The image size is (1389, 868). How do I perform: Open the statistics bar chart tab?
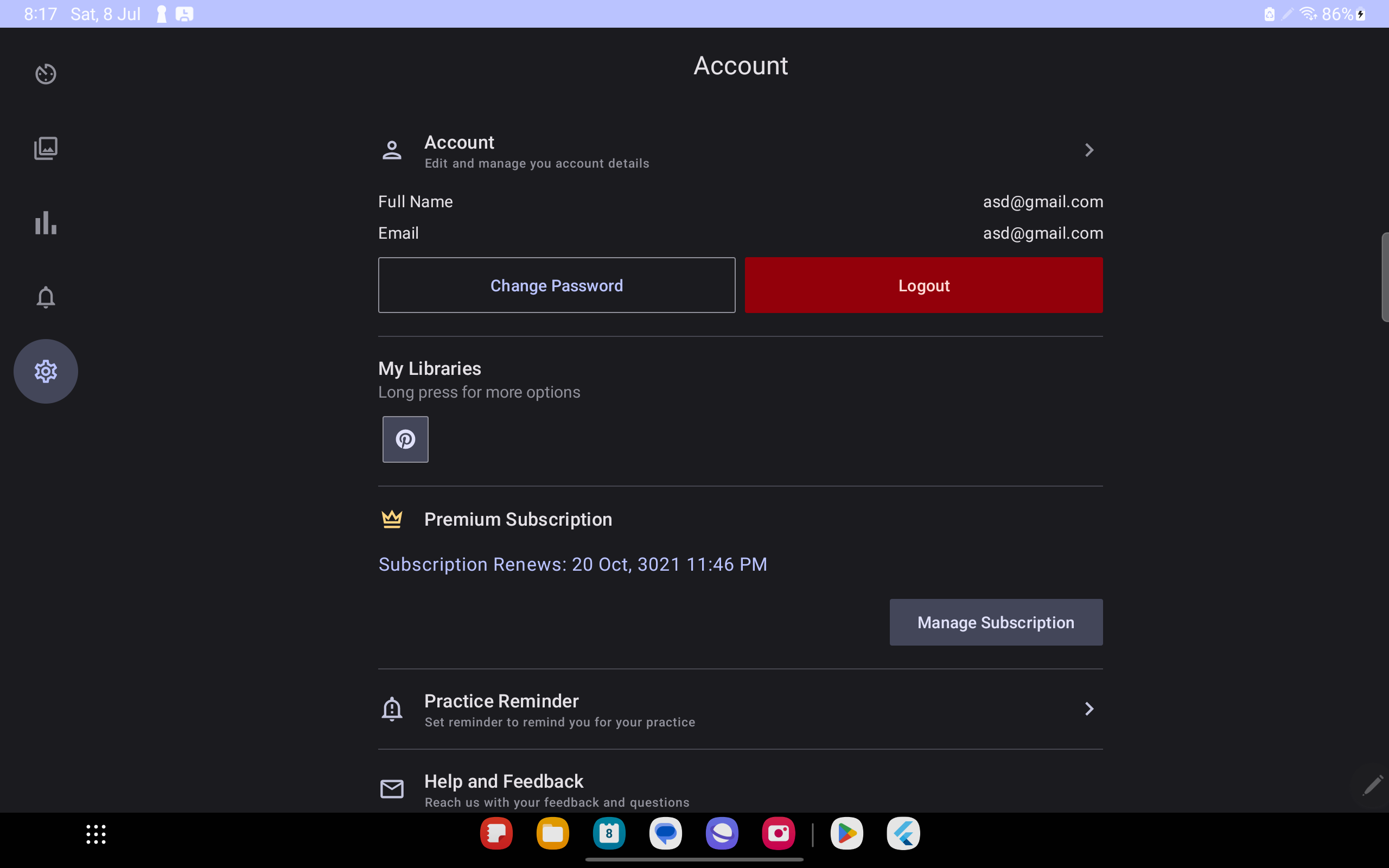(x=46, y=223)
